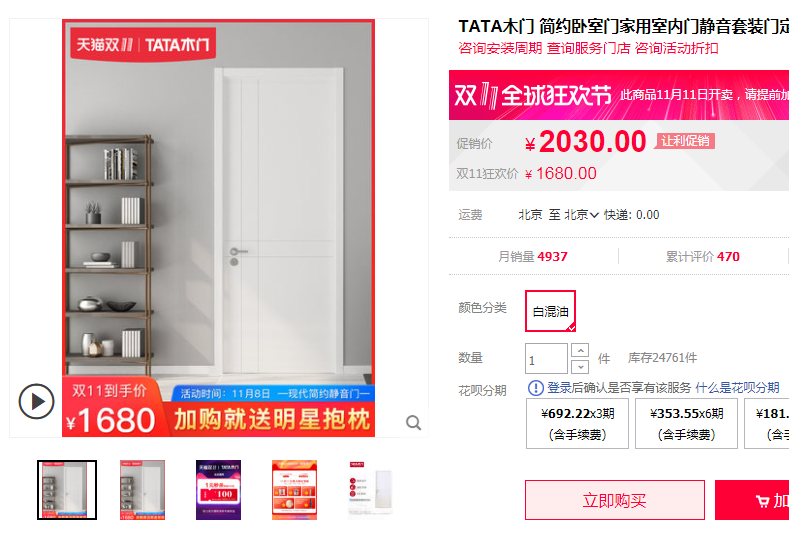Select the red promotional poster thumbnail

coord(294,490)
